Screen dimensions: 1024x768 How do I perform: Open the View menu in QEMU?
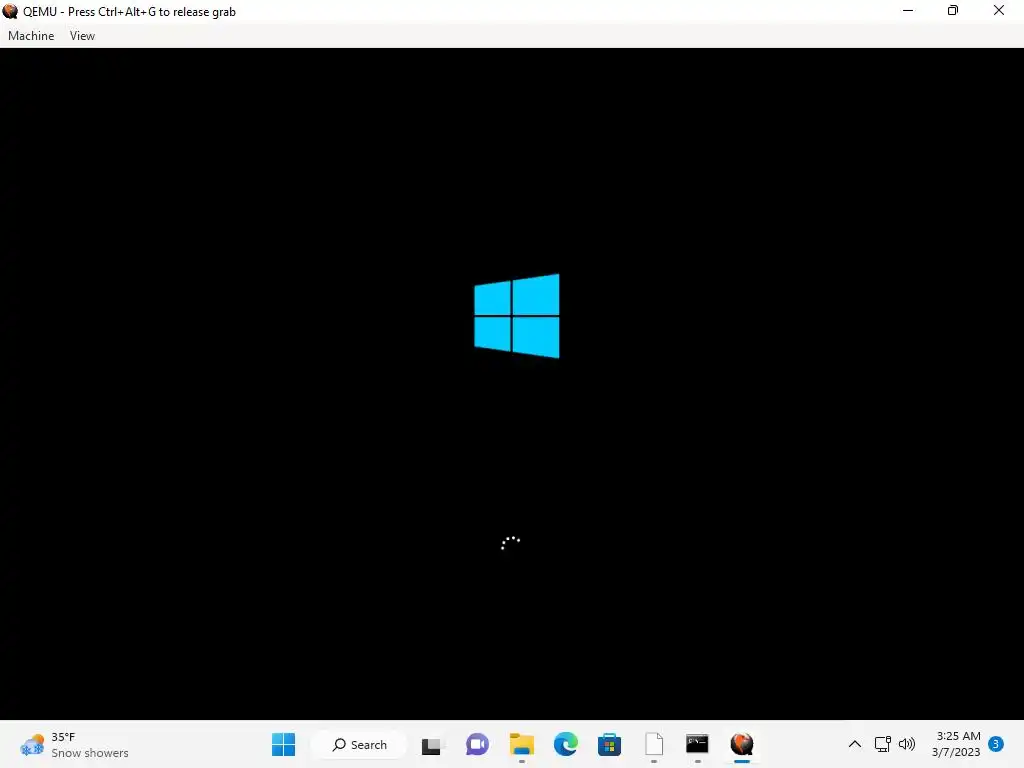coord(82,36)
